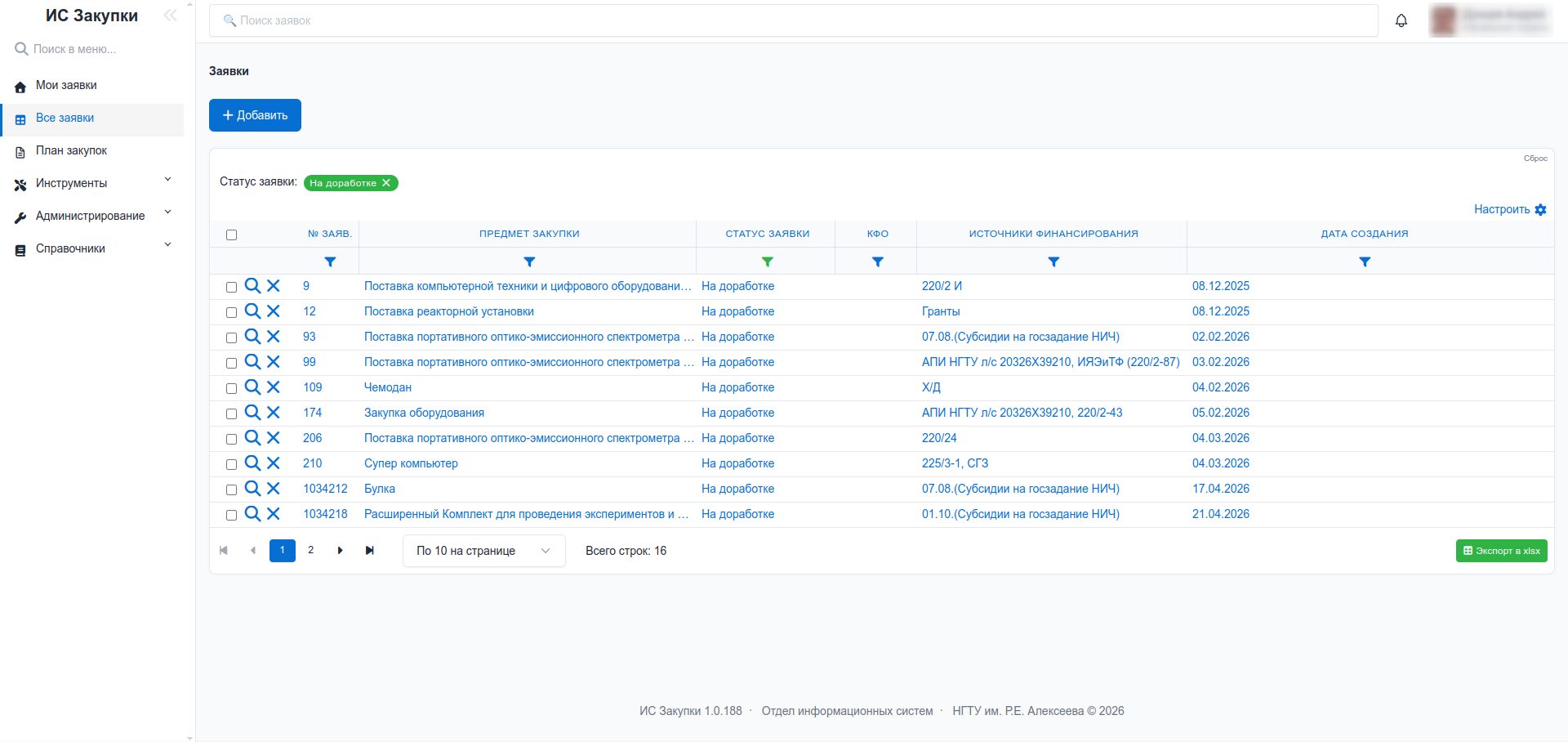Go to next page arrow
The image size is (1568, 742).
(x=341, y=551)
